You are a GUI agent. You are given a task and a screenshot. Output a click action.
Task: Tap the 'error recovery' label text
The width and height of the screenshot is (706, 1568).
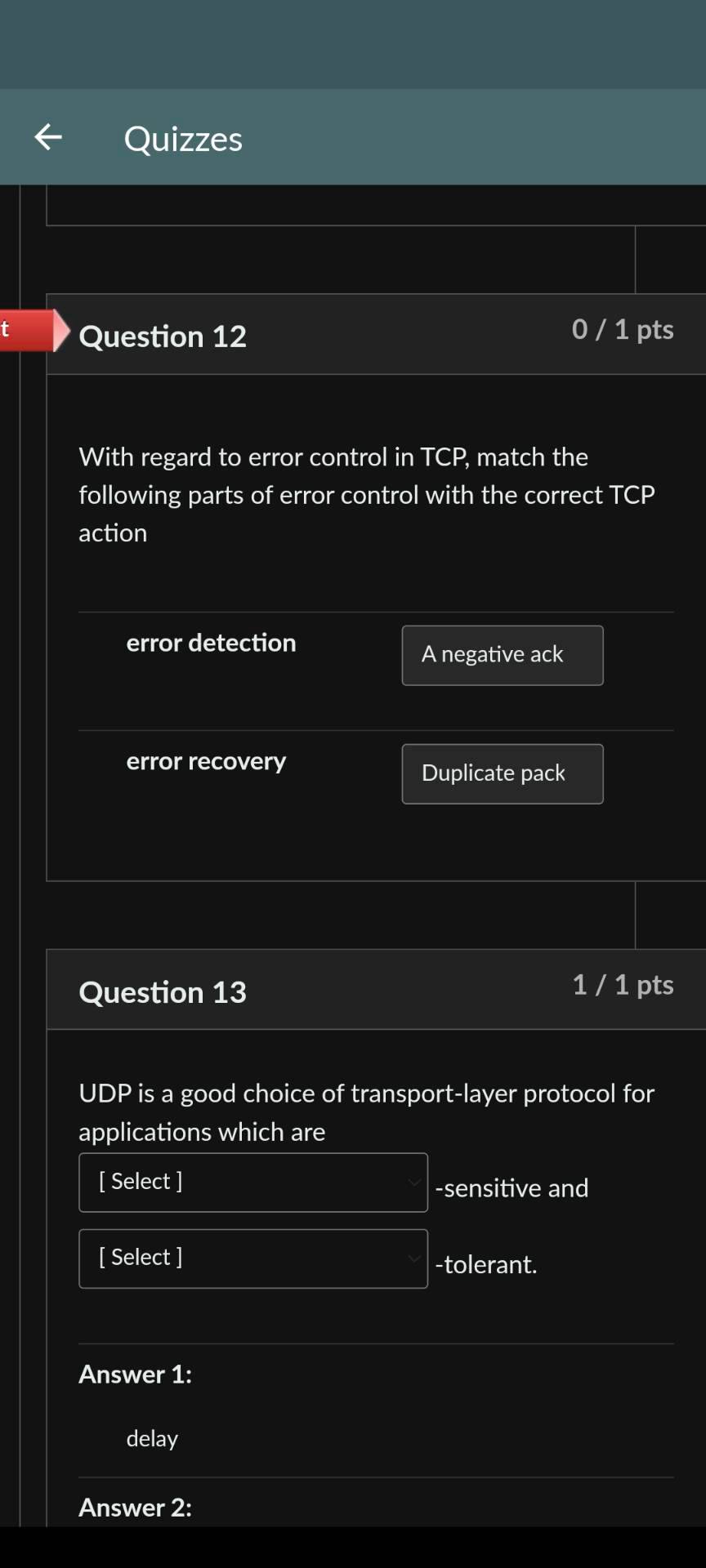pos(206,761)
